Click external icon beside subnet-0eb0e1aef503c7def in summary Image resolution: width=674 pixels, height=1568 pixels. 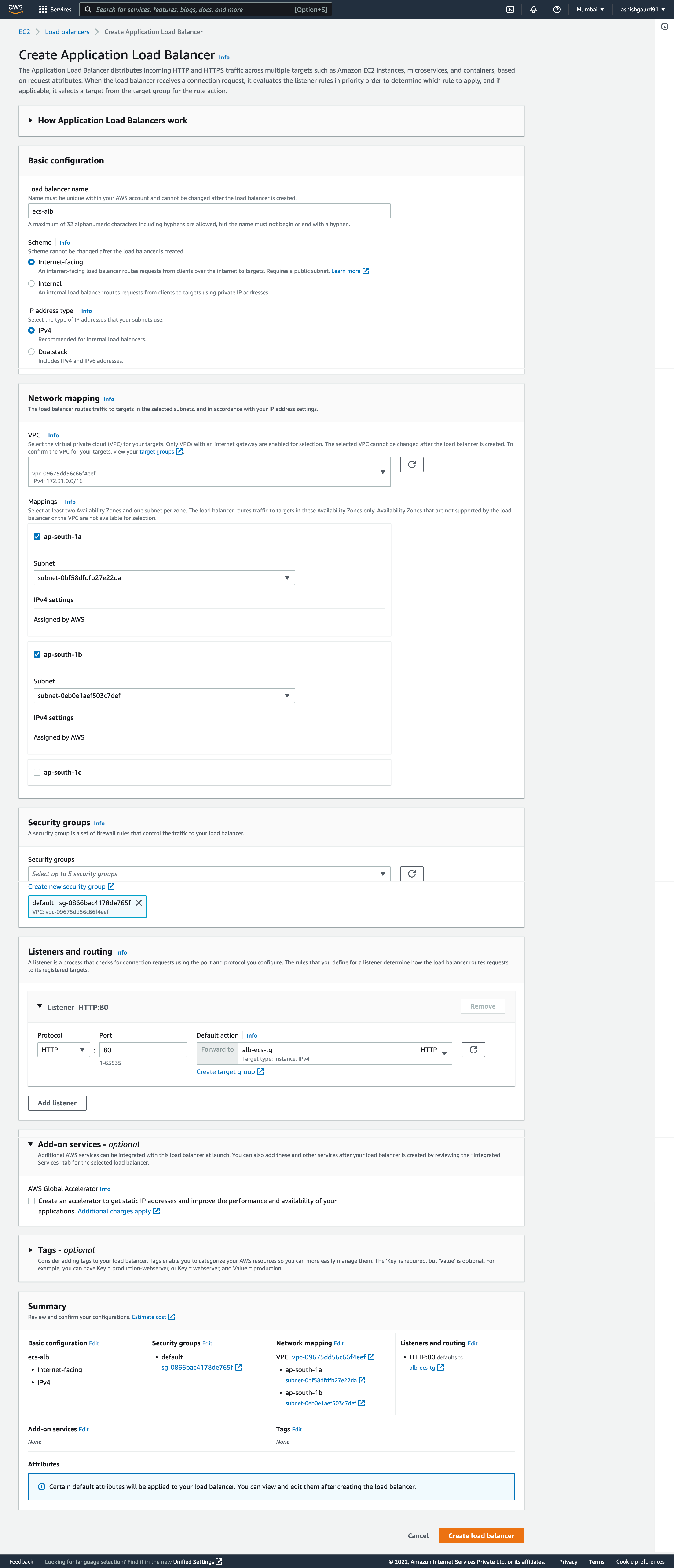click(362, 1403)
